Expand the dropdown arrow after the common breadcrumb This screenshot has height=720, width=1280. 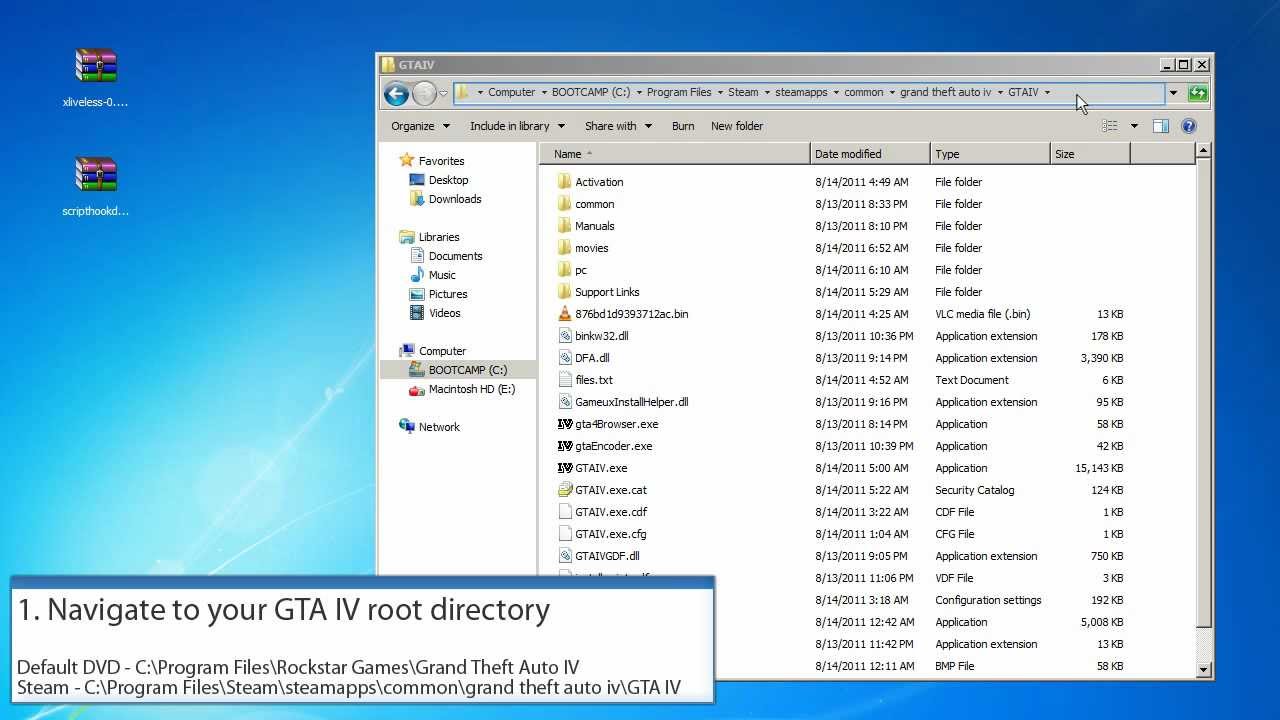(892, 93)
